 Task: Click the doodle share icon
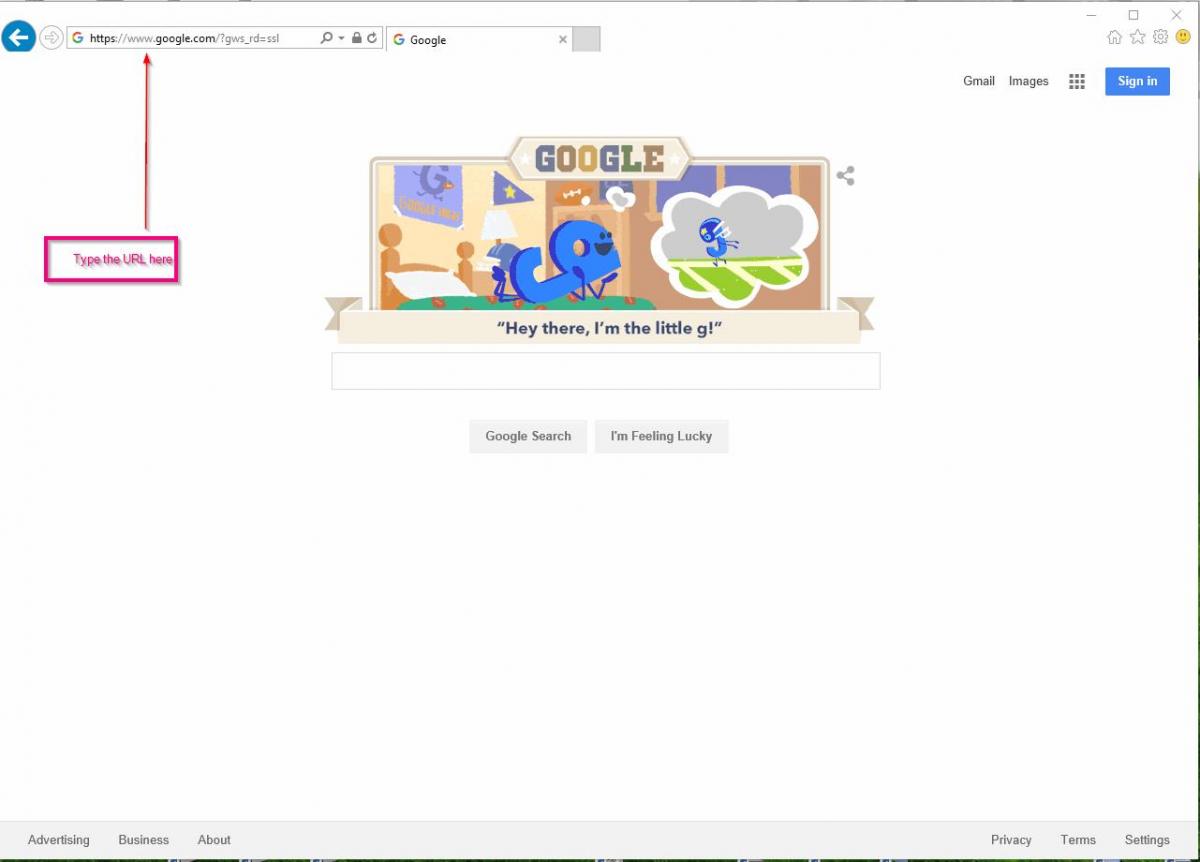(x=846, y=176)
